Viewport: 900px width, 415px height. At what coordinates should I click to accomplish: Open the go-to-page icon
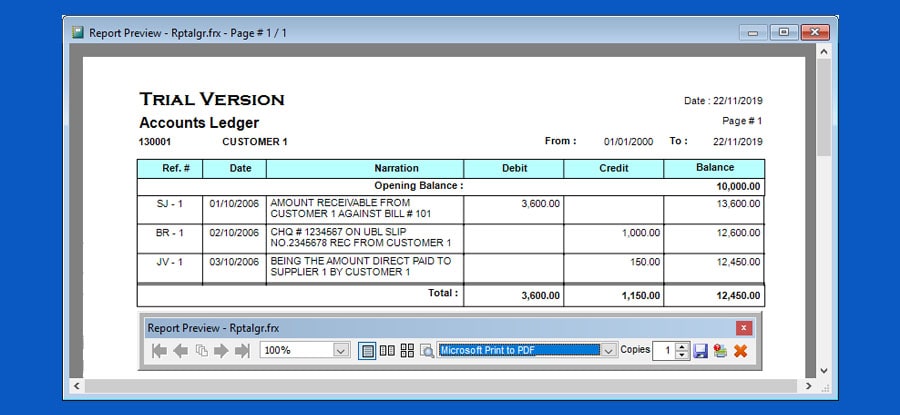coord(201,351)
